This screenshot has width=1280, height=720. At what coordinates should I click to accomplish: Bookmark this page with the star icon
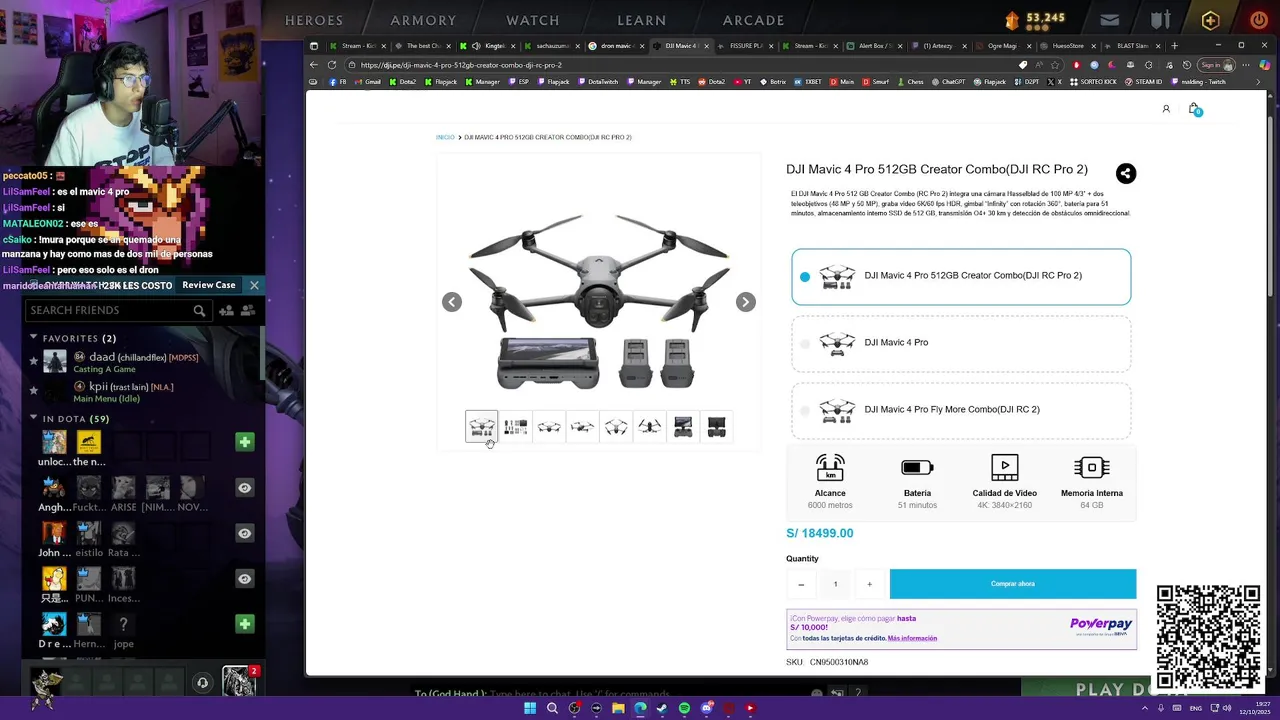coord(1054,65)
